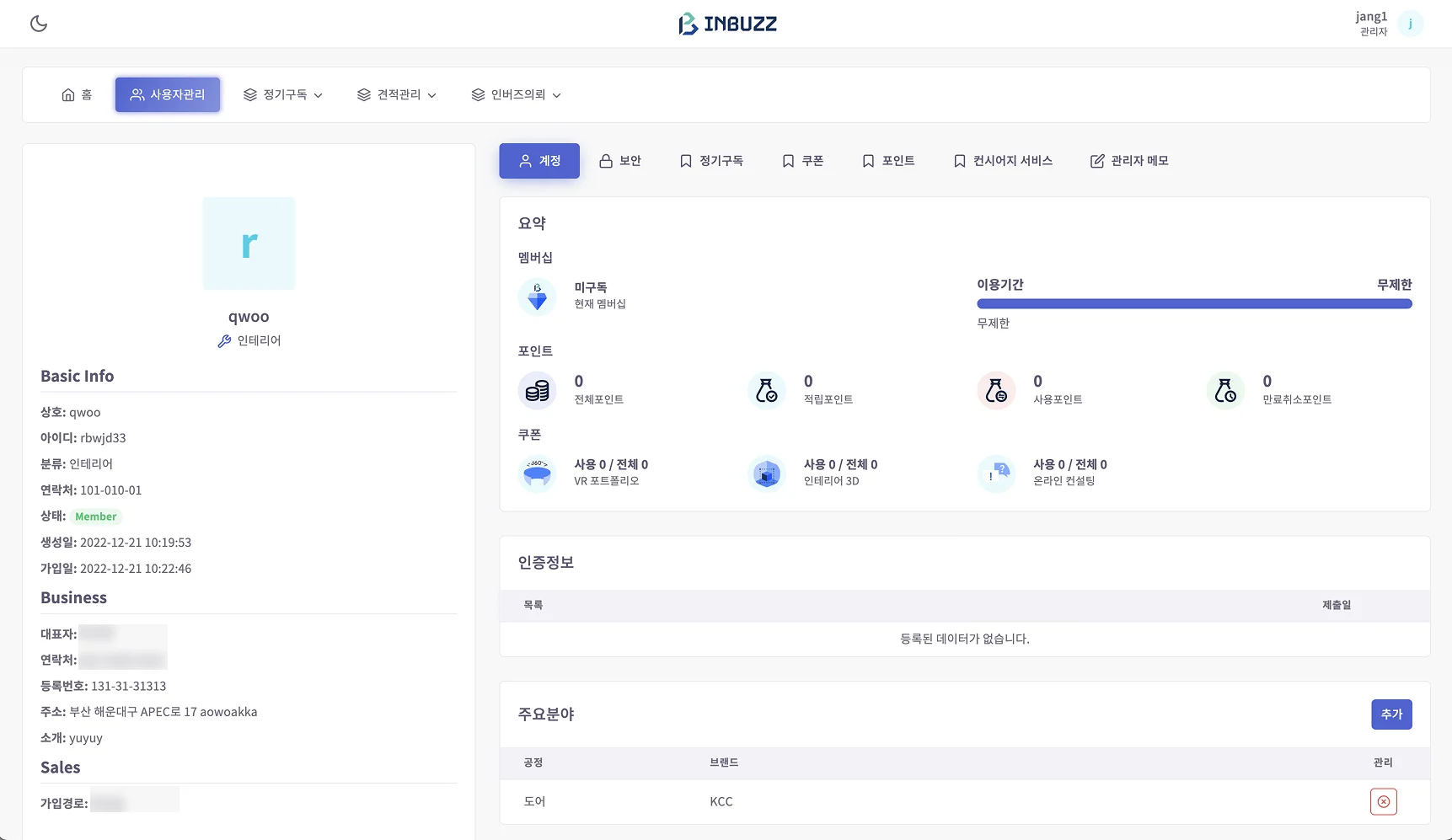Click 사용포인트 bag icon
This screenshot has width=1452, height=840.
(996, 390)
